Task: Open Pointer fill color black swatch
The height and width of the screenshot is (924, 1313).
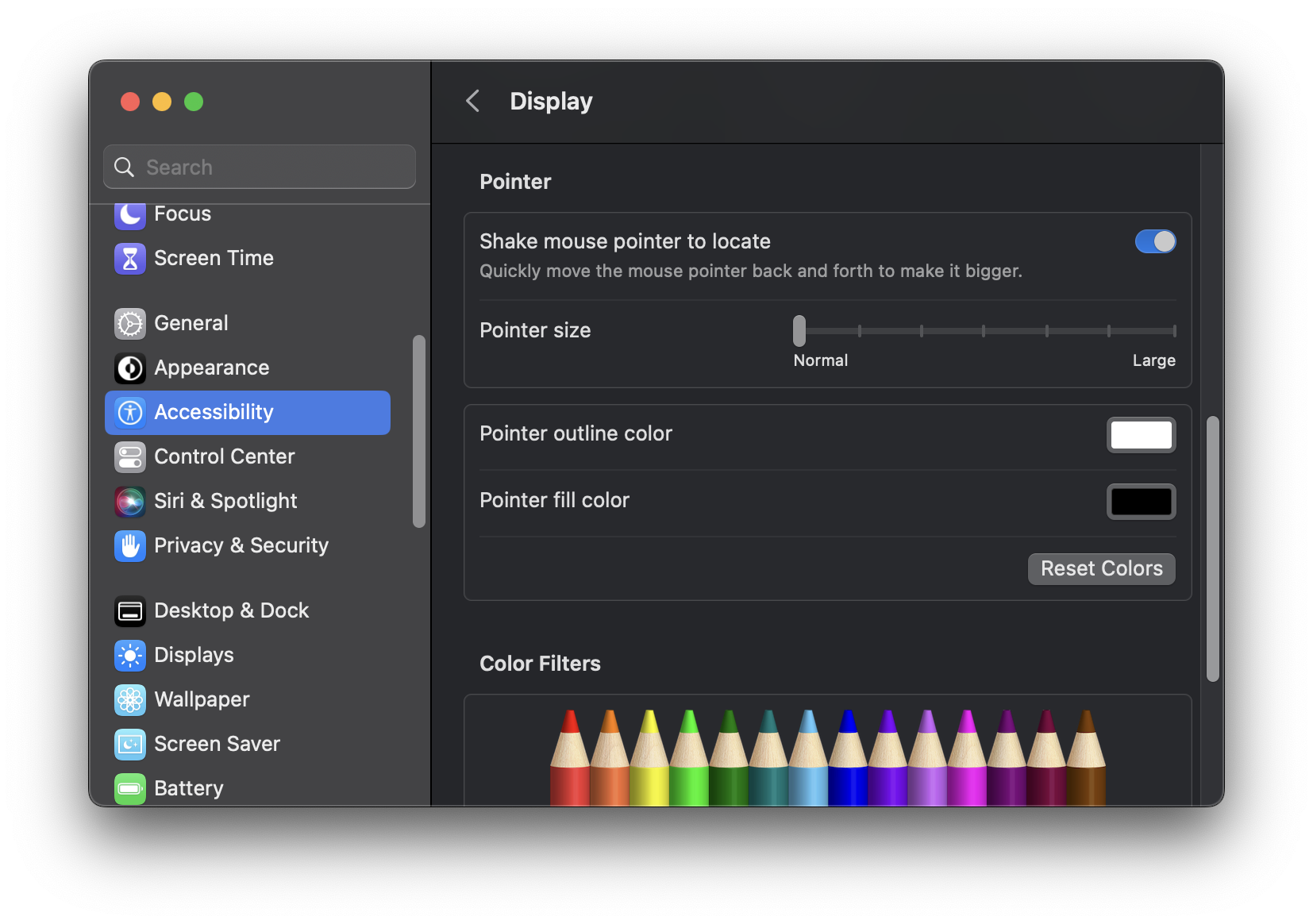Action: tap(1141, 502)
